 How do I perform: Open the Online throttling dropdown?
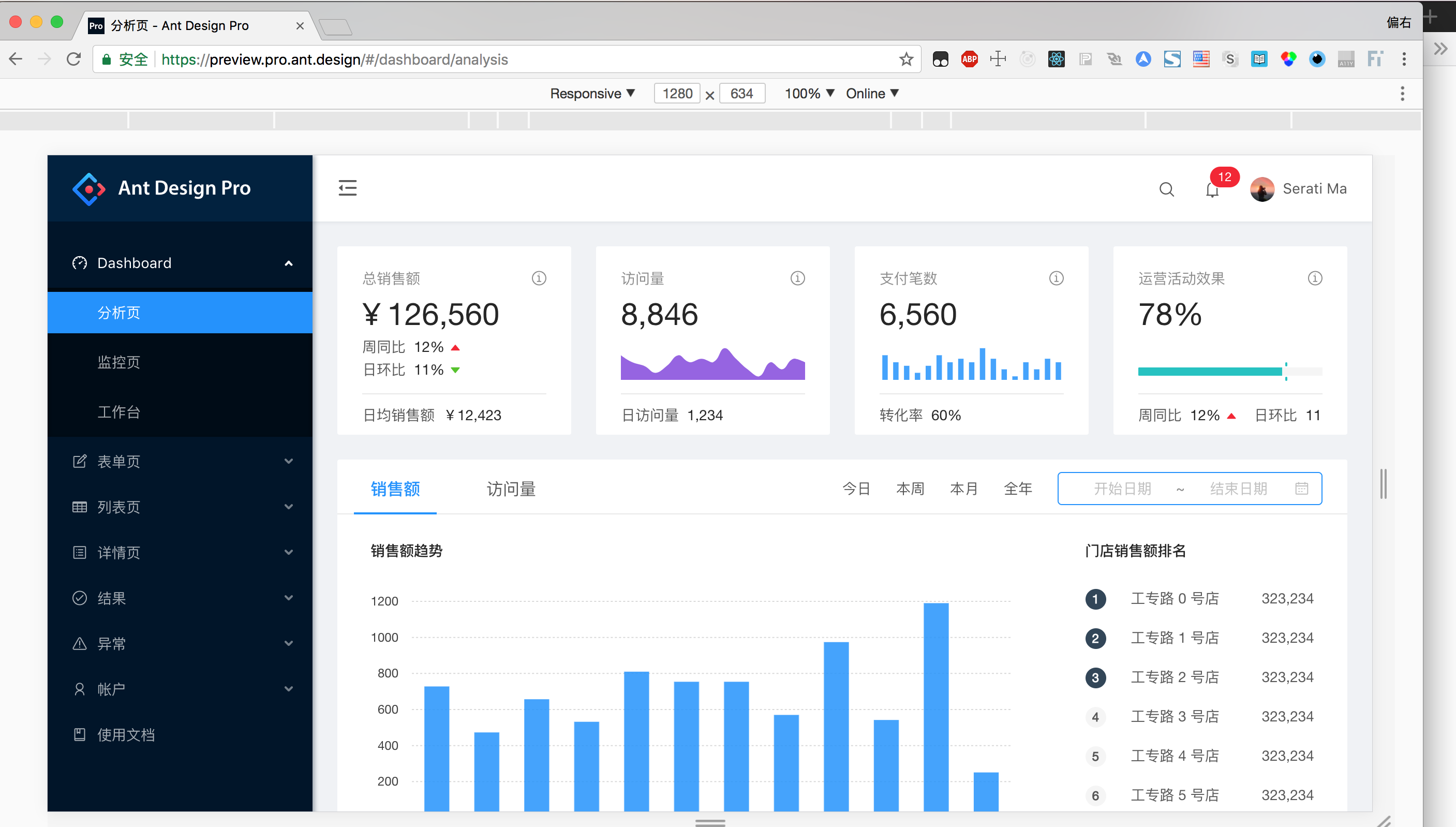coord(872,94)
